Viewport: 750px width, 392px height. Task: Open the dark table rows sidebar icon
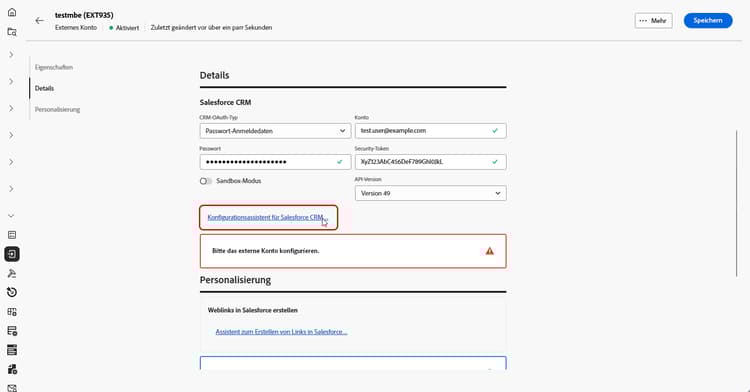[x=12, y=350]
